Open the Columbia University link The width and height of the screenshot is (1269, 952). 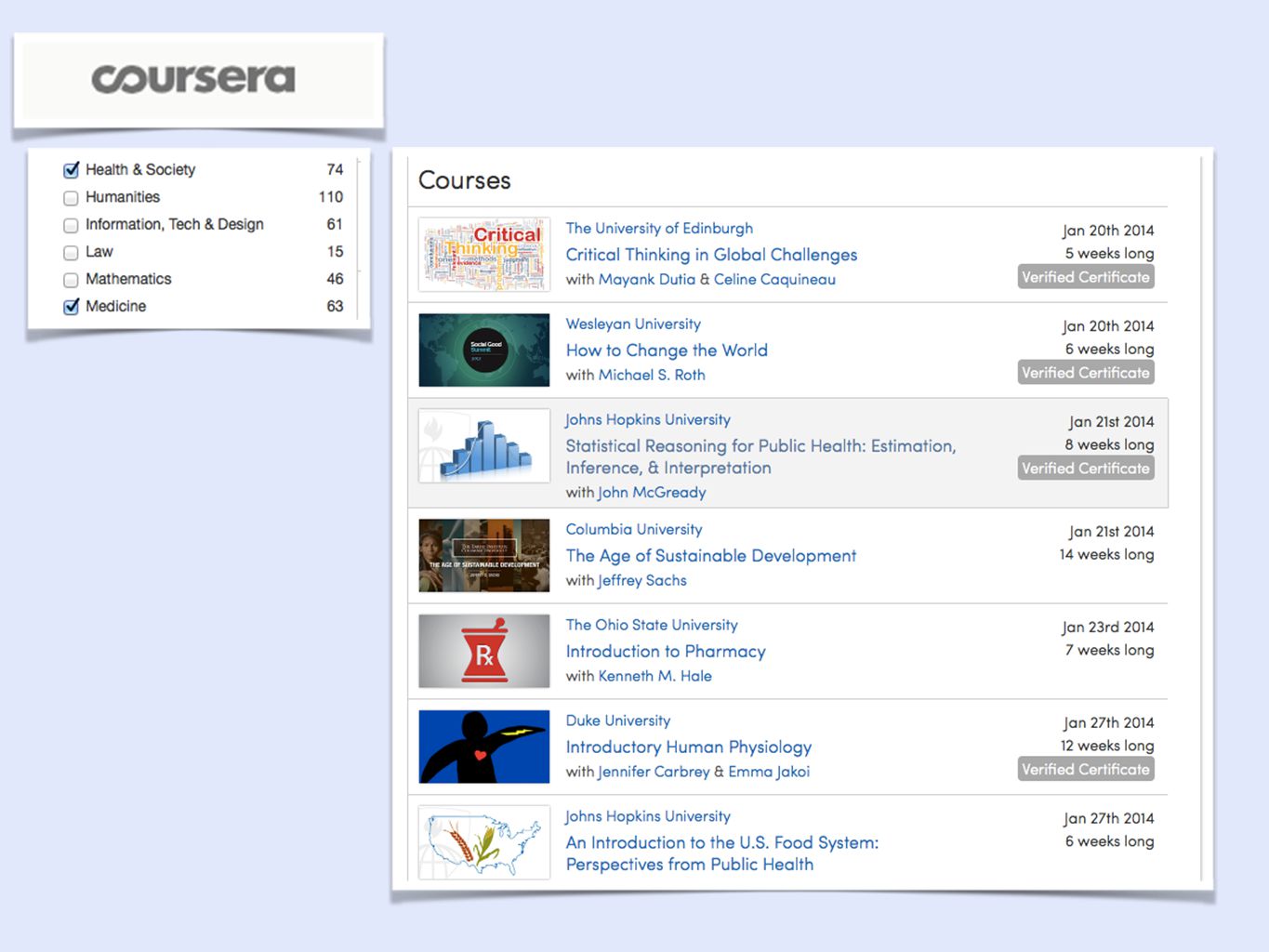634,529
